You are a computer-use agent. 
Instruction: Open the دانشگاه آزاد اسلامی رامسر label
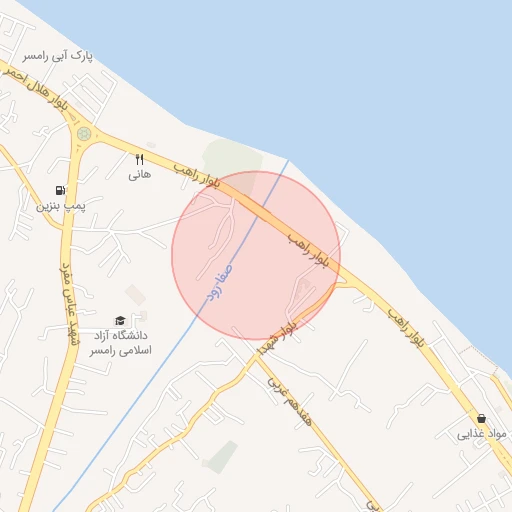[120, 343]
